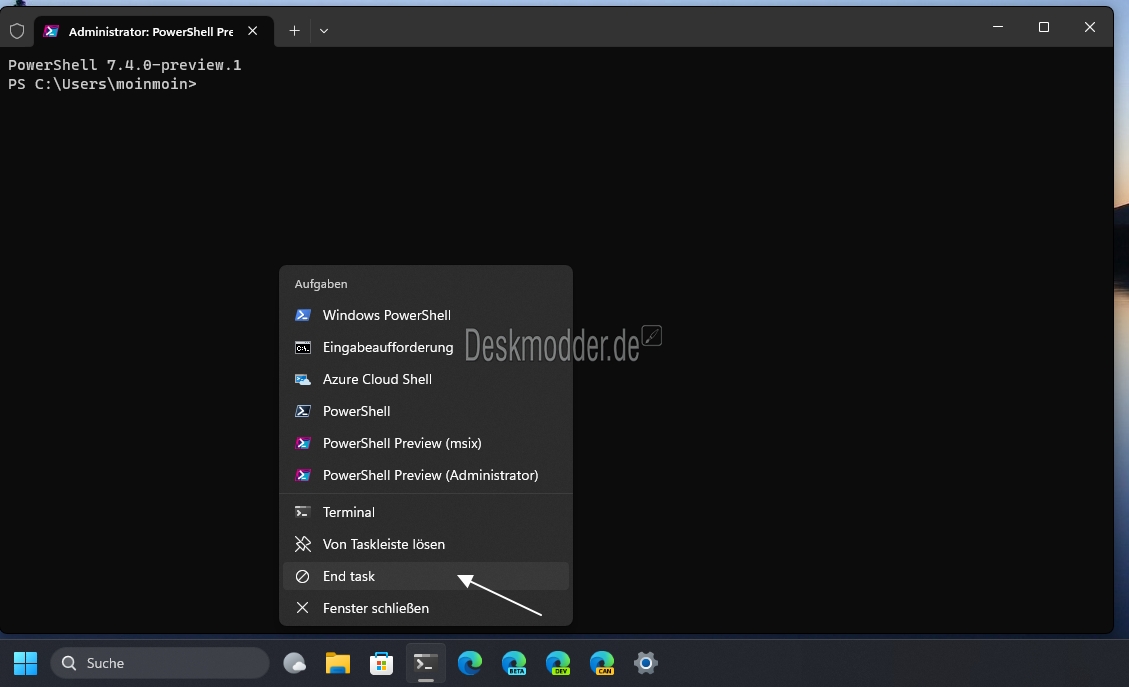Open Microsoft Store from the taskbar
This screenshot has width=1129, height=687.
click(381, 663)
